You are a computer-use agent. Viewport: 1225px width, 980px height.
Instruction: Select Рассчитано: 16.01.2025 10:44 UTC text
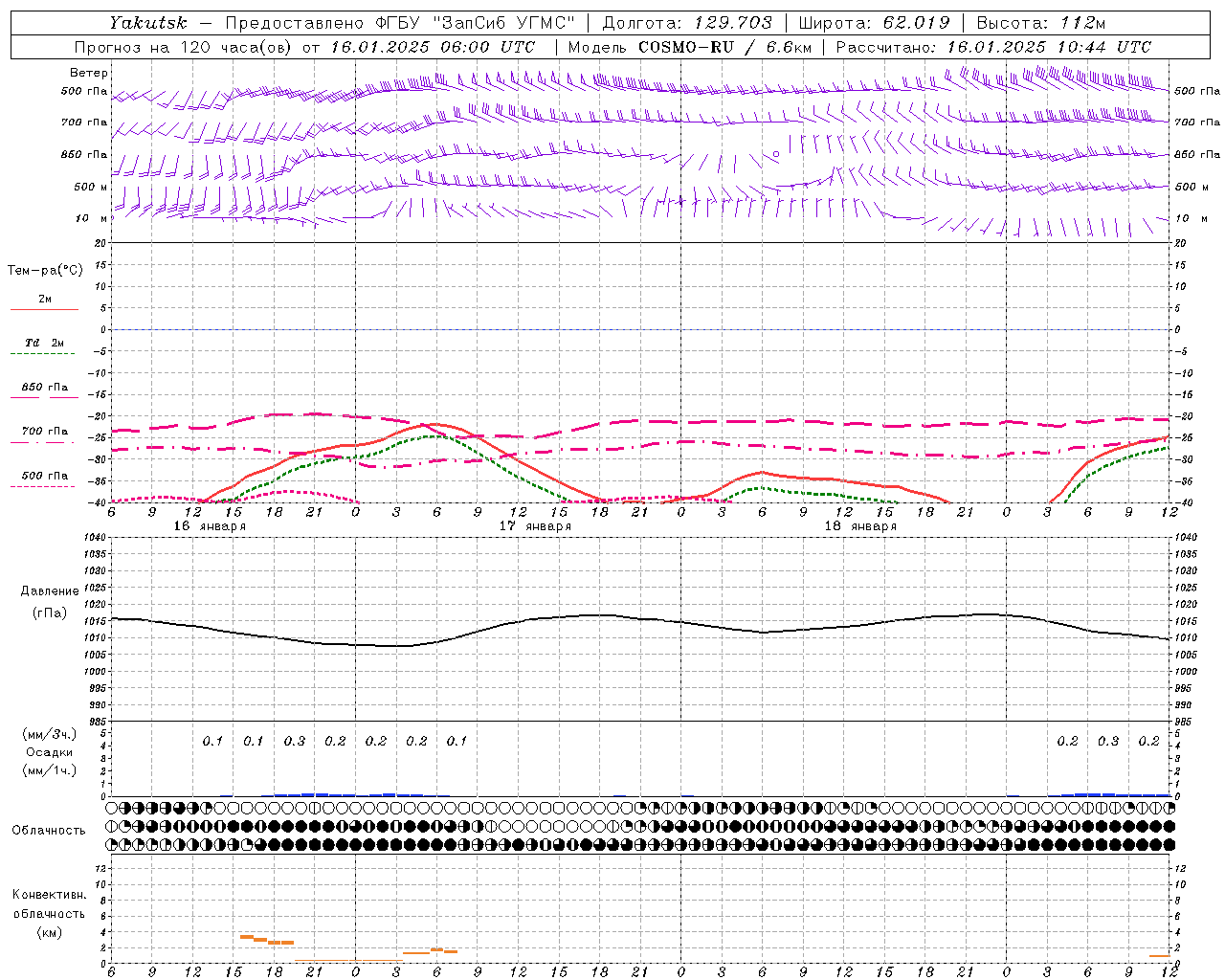[993, 47]
